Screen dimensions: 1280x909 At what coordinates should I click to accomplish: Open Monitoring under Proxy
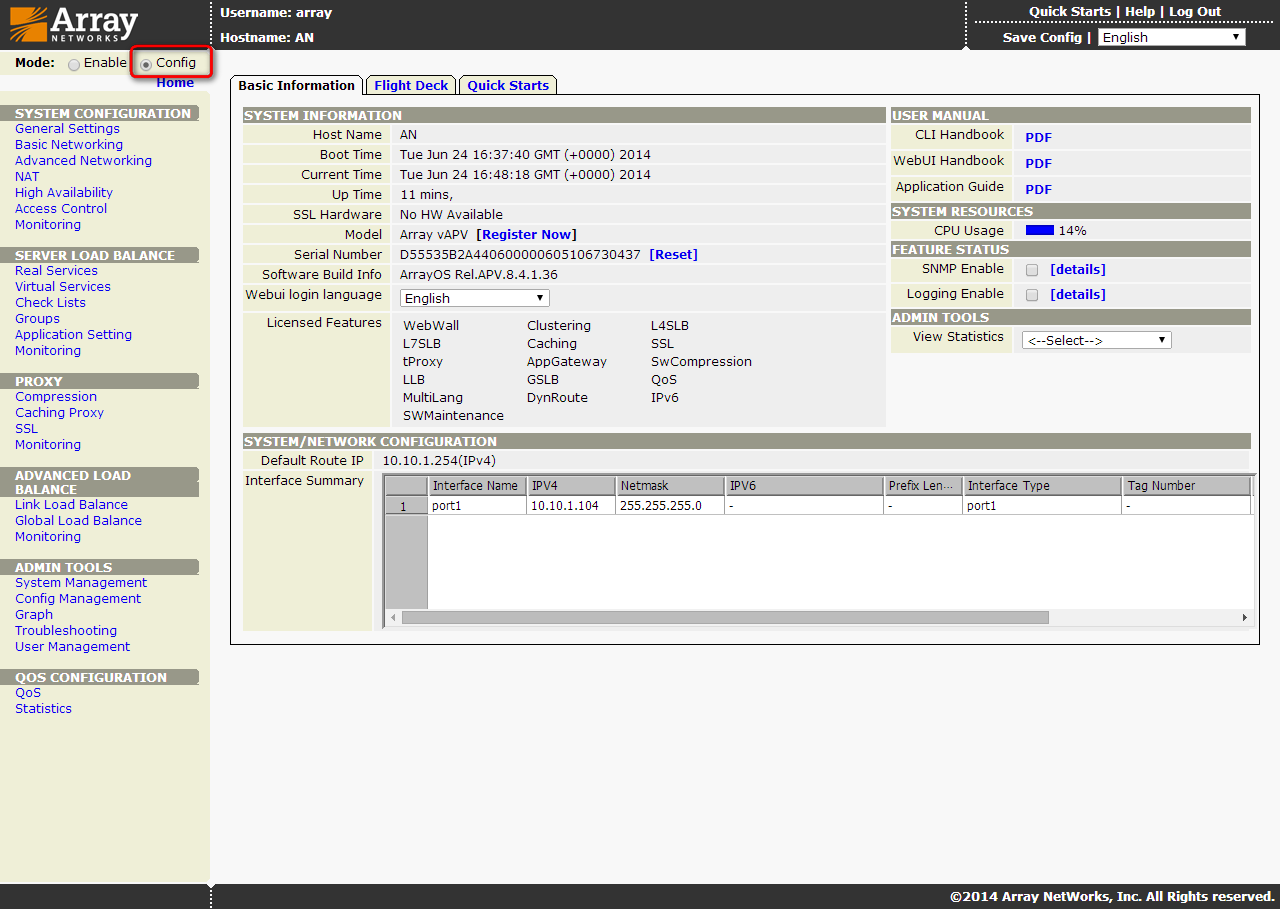tap(48, 445)
